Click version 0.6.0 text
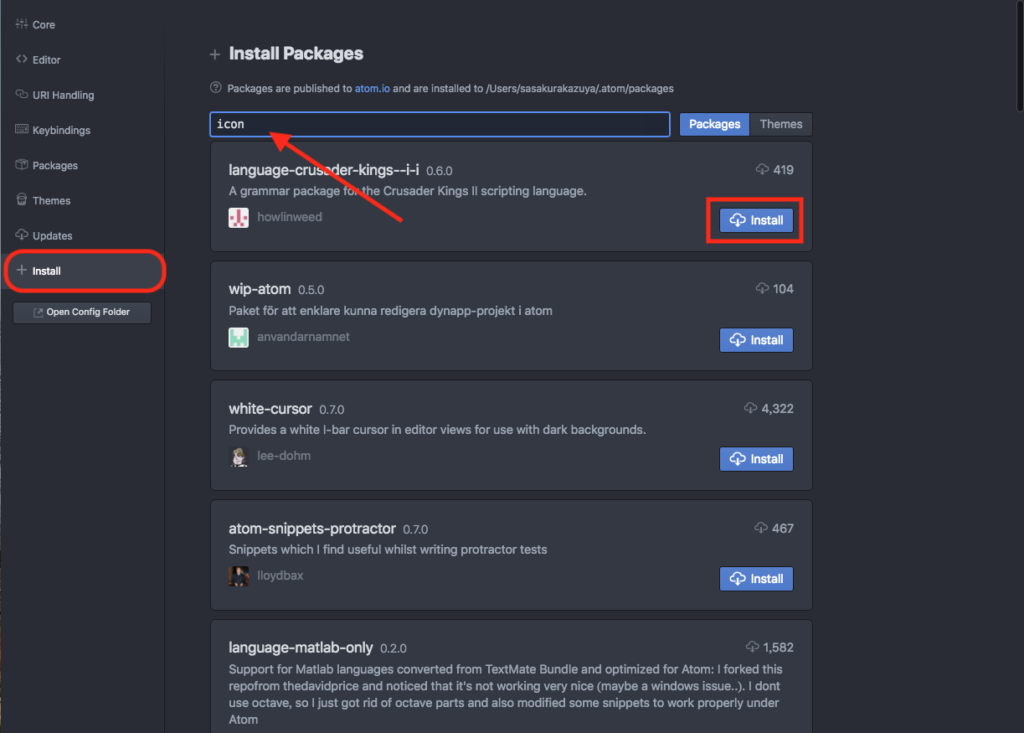 440,171
